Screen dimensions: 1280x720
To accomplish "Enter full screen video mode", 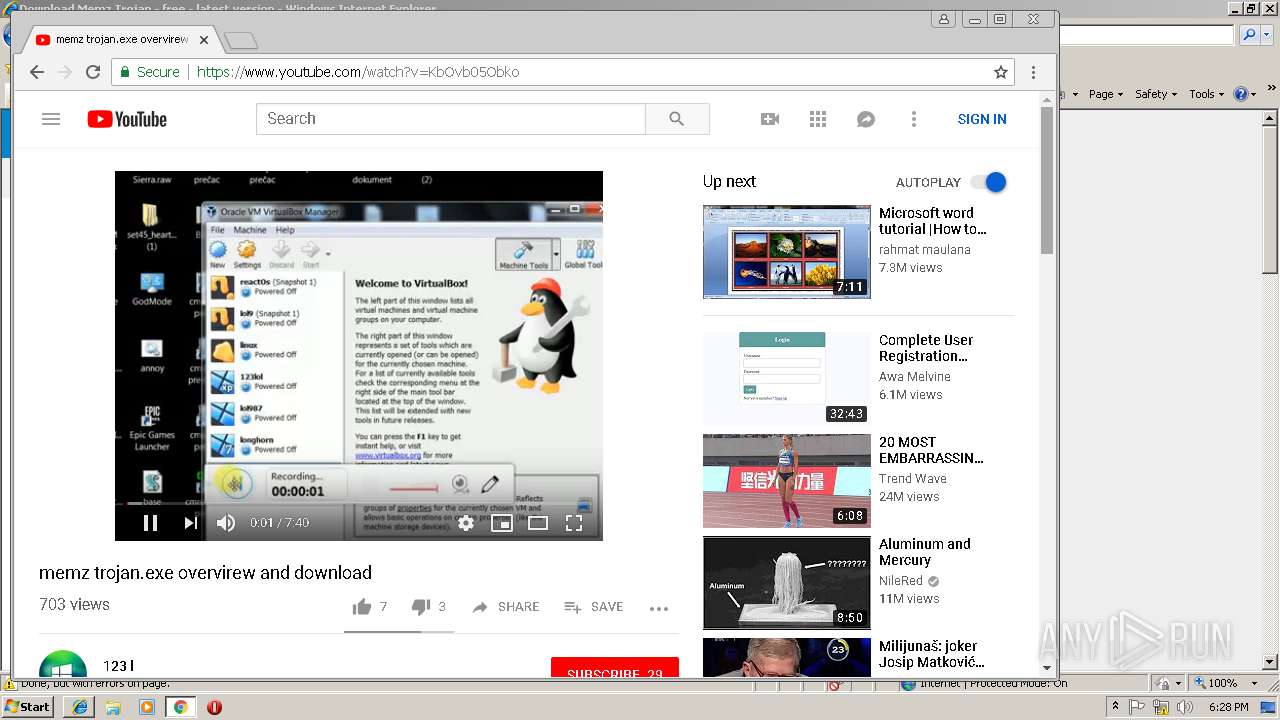I will coord(574,522).
